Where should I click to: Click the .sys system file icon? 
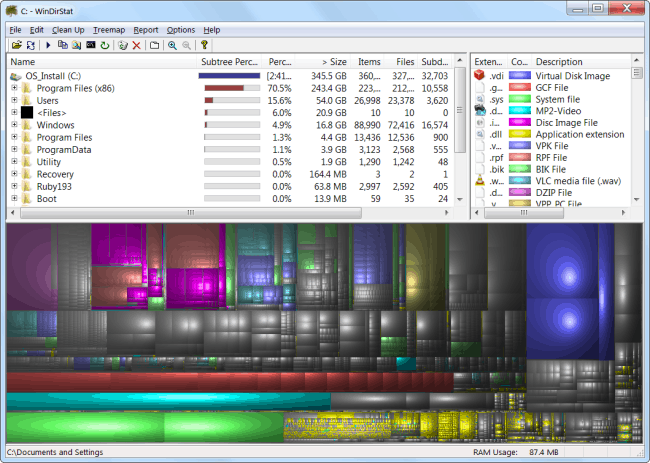(480, 99)
